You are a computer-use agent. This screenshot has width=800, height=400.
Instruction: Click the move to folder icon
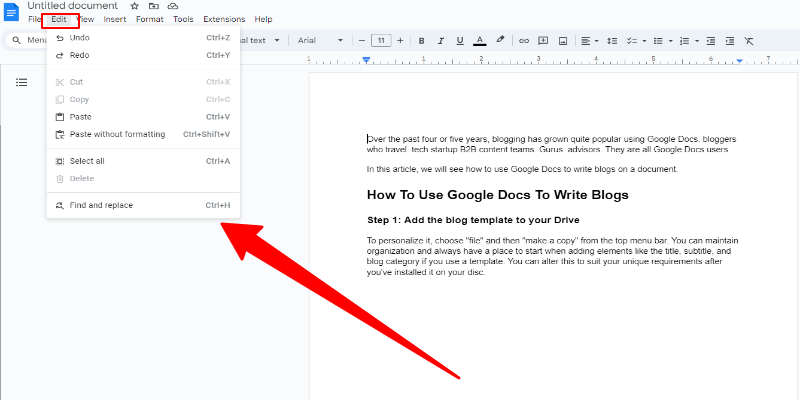click(154, 6)
